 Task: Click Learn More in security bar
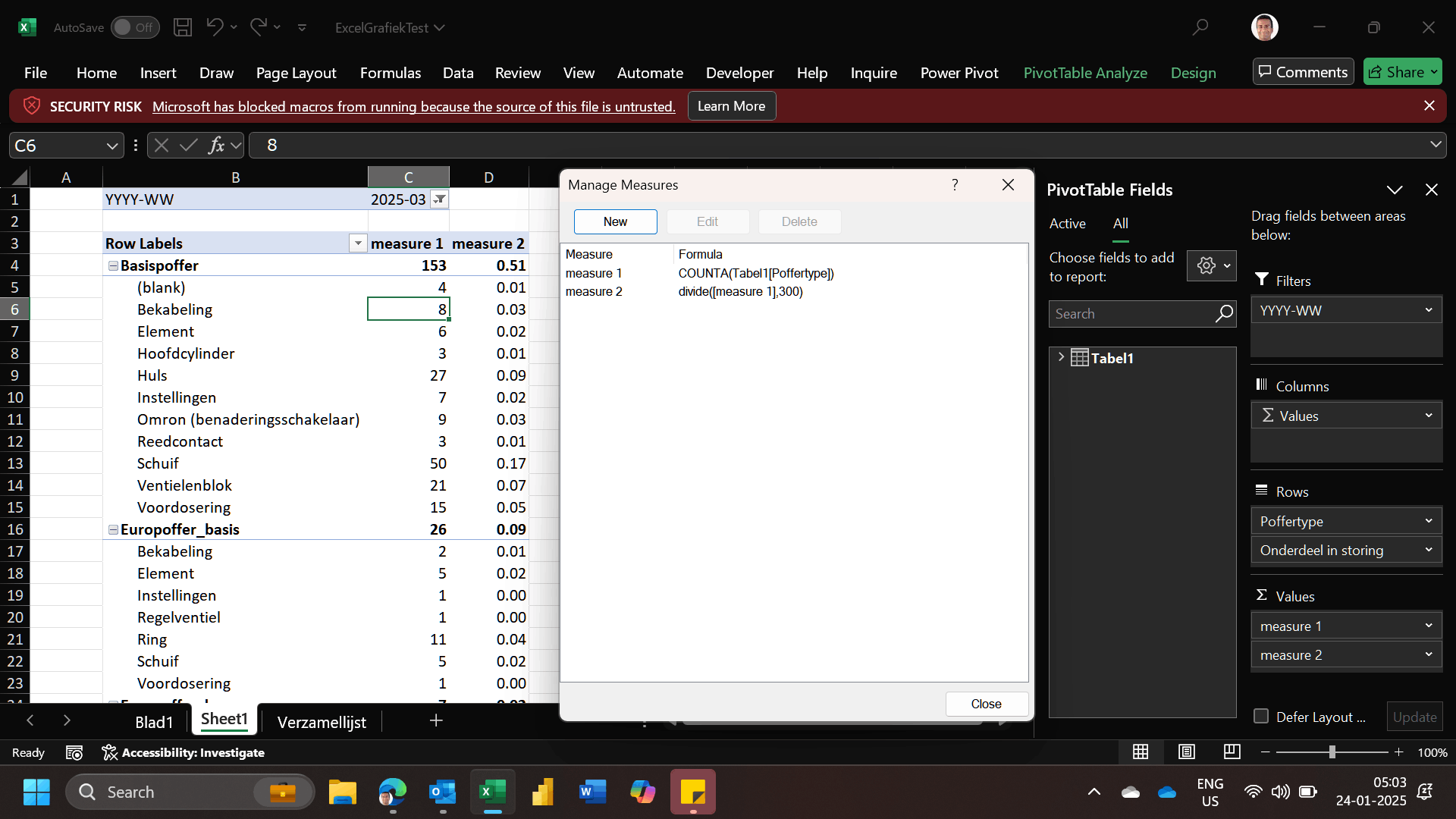(x=731, y=106)
